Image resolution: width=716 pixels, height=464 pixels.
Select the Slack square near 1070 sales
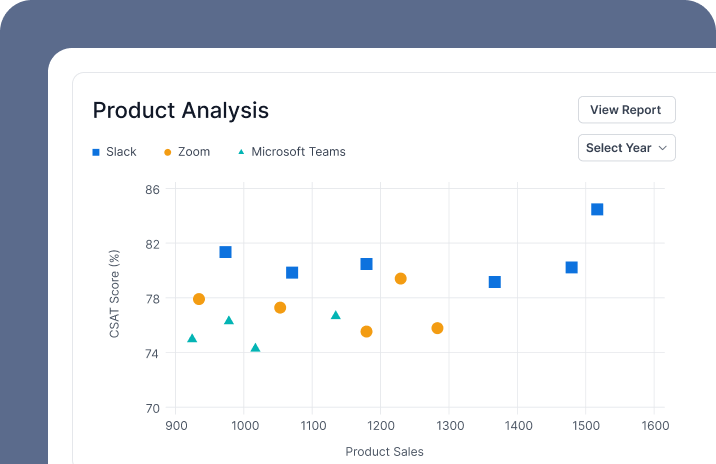[x=292, y=273]
